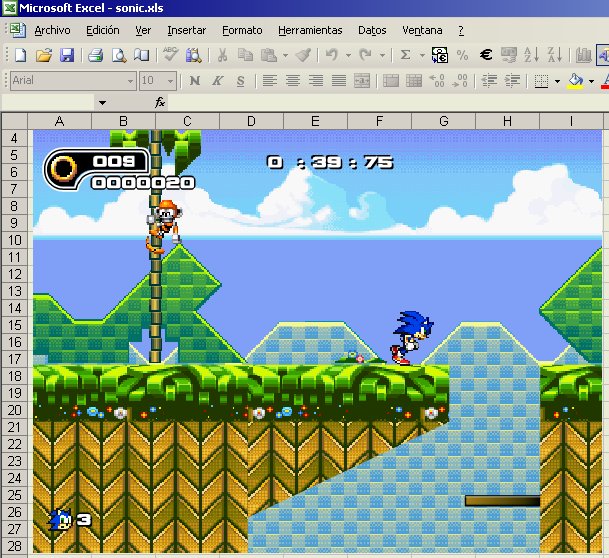The width and height of the screenshot is (609, 558).
Task: Print the sheet with the printer icon
Action: coord(96,55)
